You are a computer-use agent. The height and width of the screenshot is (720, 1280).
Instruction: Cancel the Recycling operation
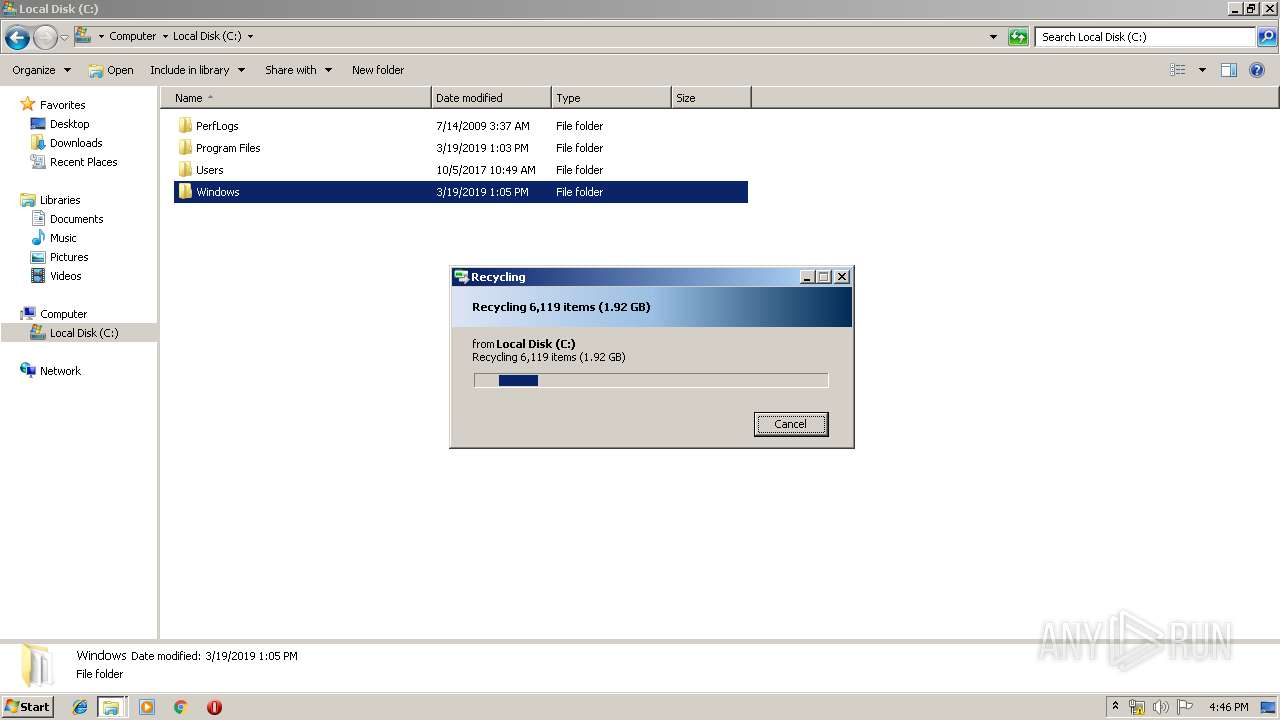790,424
